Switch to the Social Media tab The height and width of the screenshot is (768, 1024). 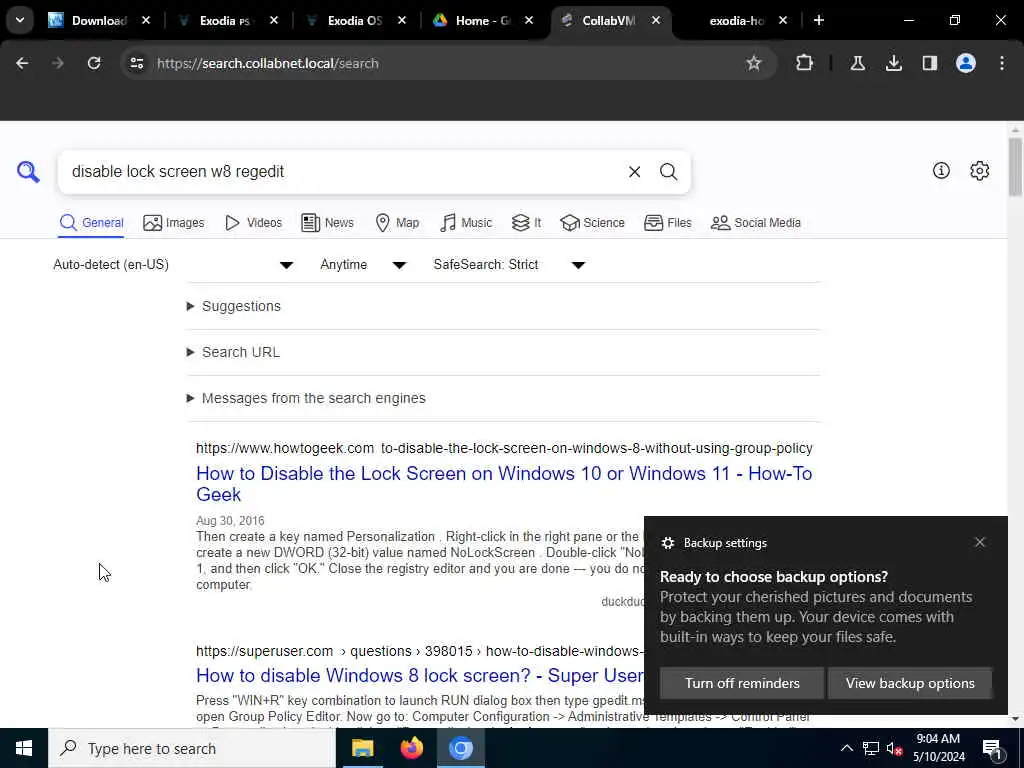756,223
